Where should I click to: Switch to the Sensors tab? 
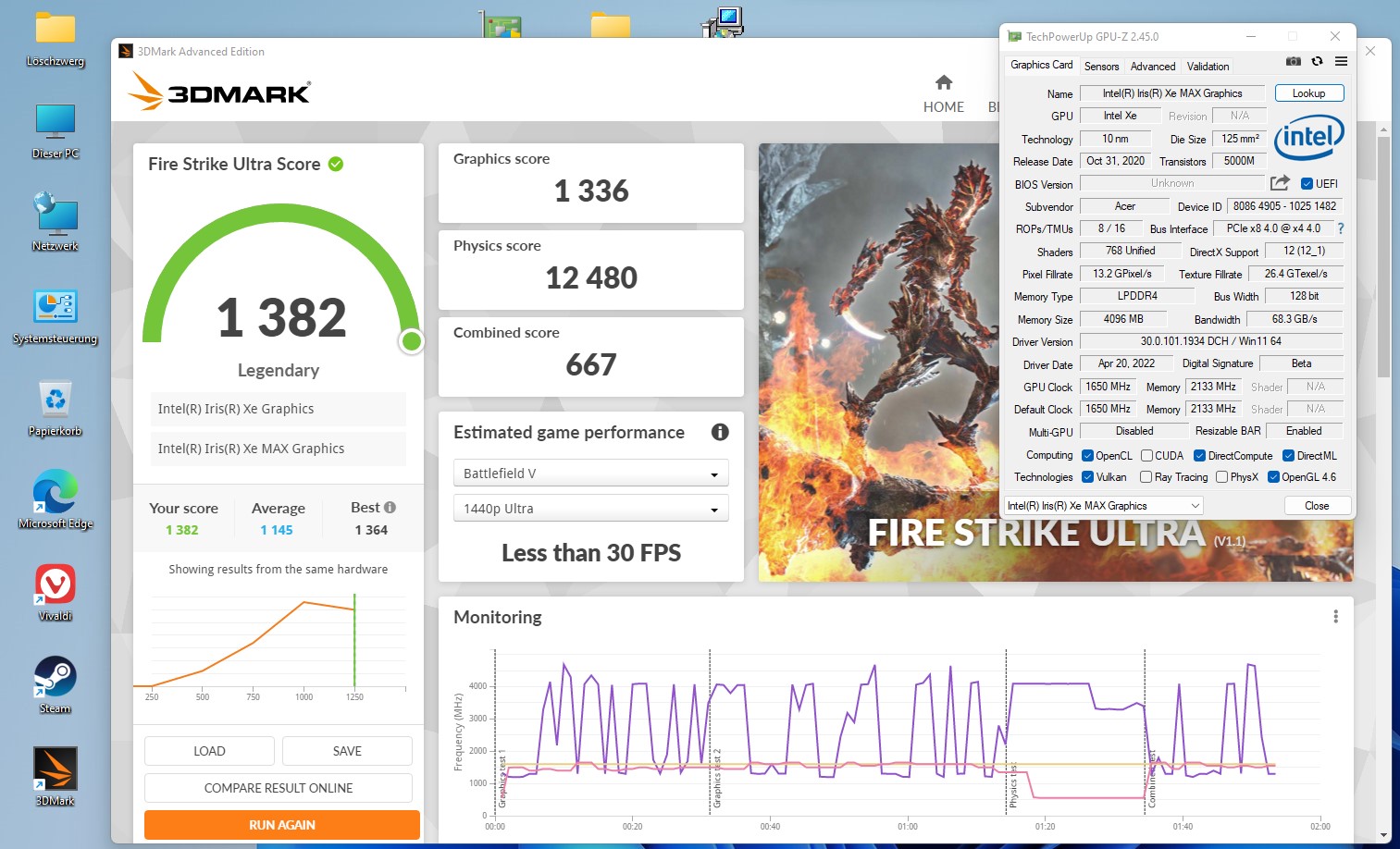pyautogui.click(x=1101, y=66)
